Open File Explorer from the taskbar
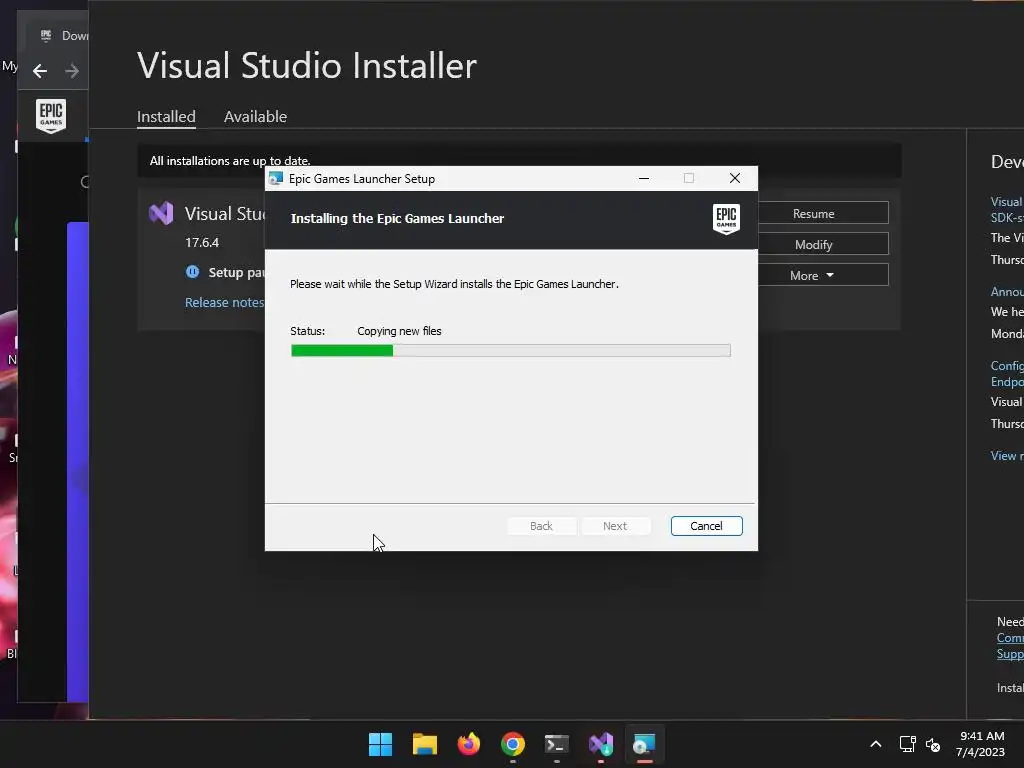1024x768 pixels. (x=424, y=744)
